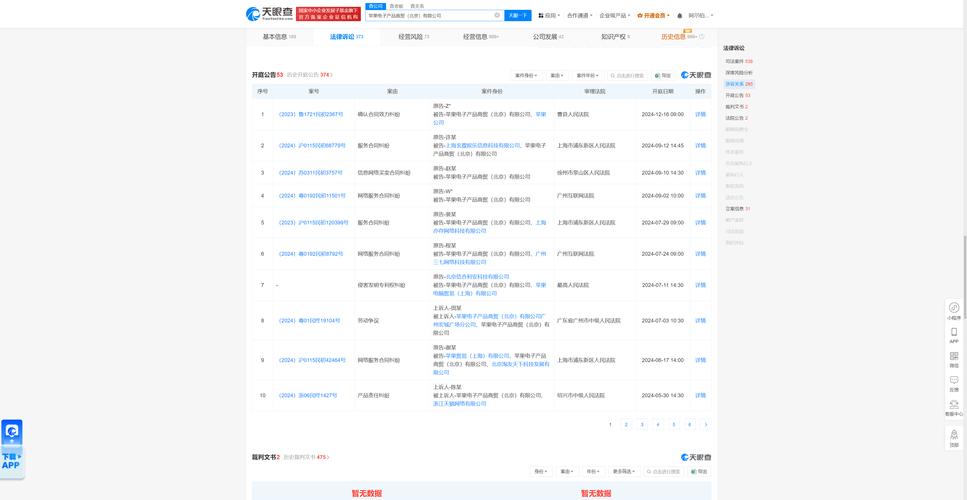
Task: Switch to 法律诉讼 tab
Action: pos(346,37)
